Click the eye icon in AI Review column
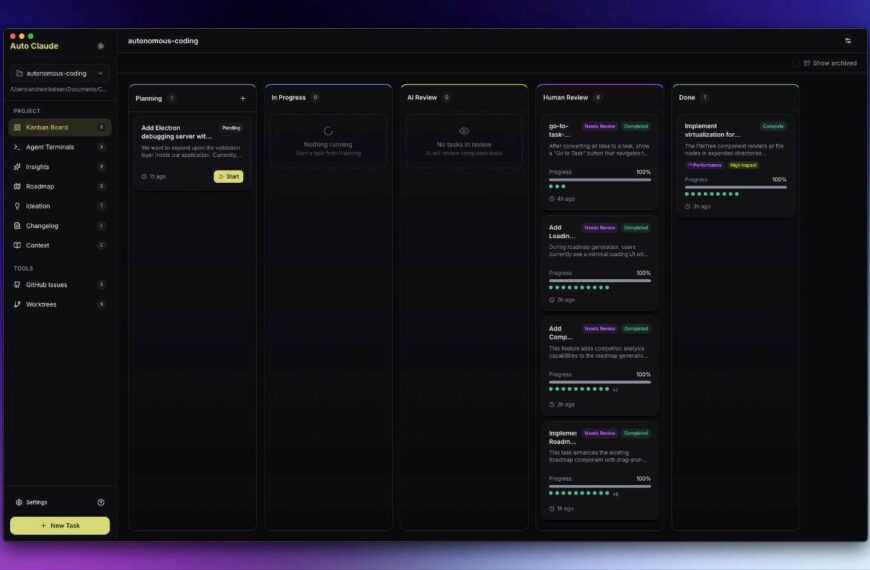This screenshot has width=870, height=570. (x=464, y=131)
